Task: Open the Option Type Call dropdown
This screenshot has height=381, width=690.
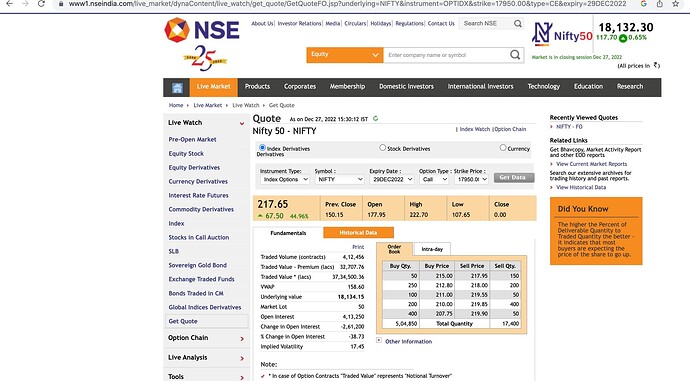Action: pyautogui.click(x=433, y=180)
